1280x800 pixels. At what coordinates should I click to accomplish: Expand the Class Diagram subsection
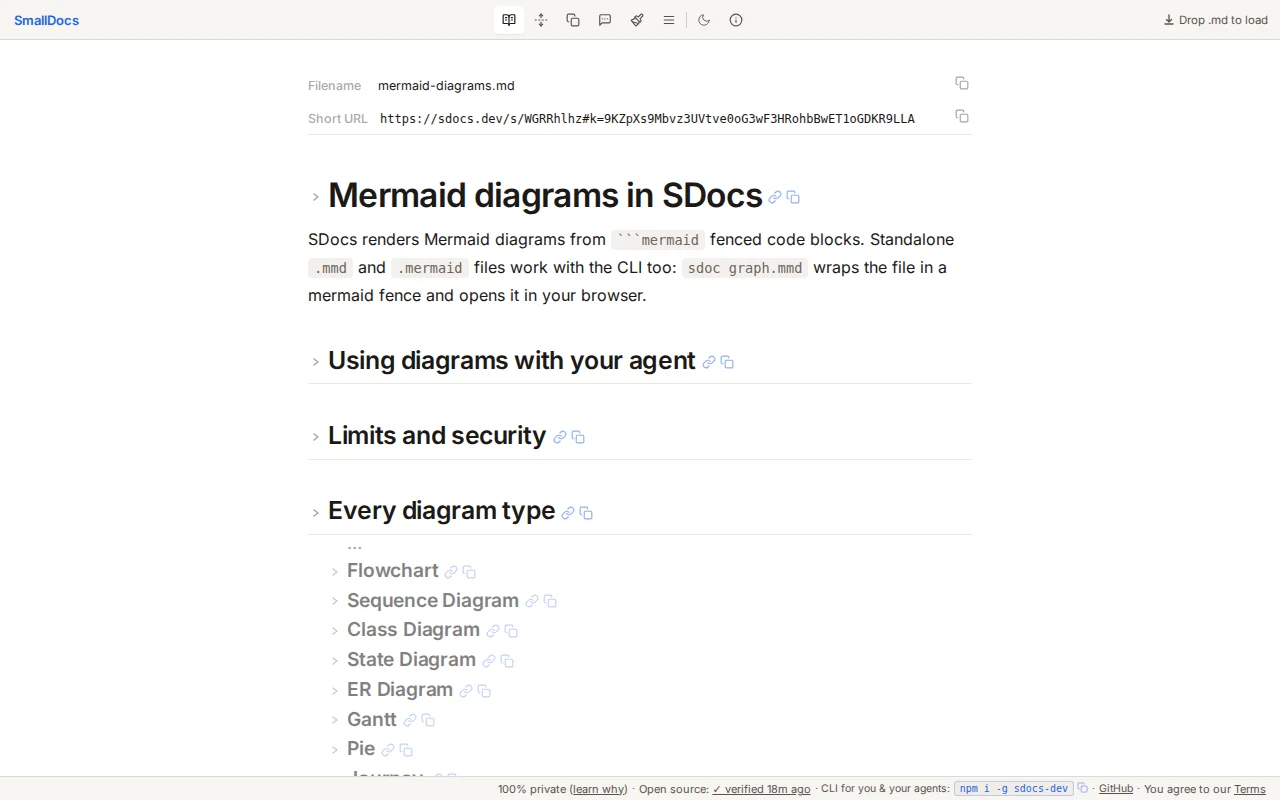click(335, 631)
